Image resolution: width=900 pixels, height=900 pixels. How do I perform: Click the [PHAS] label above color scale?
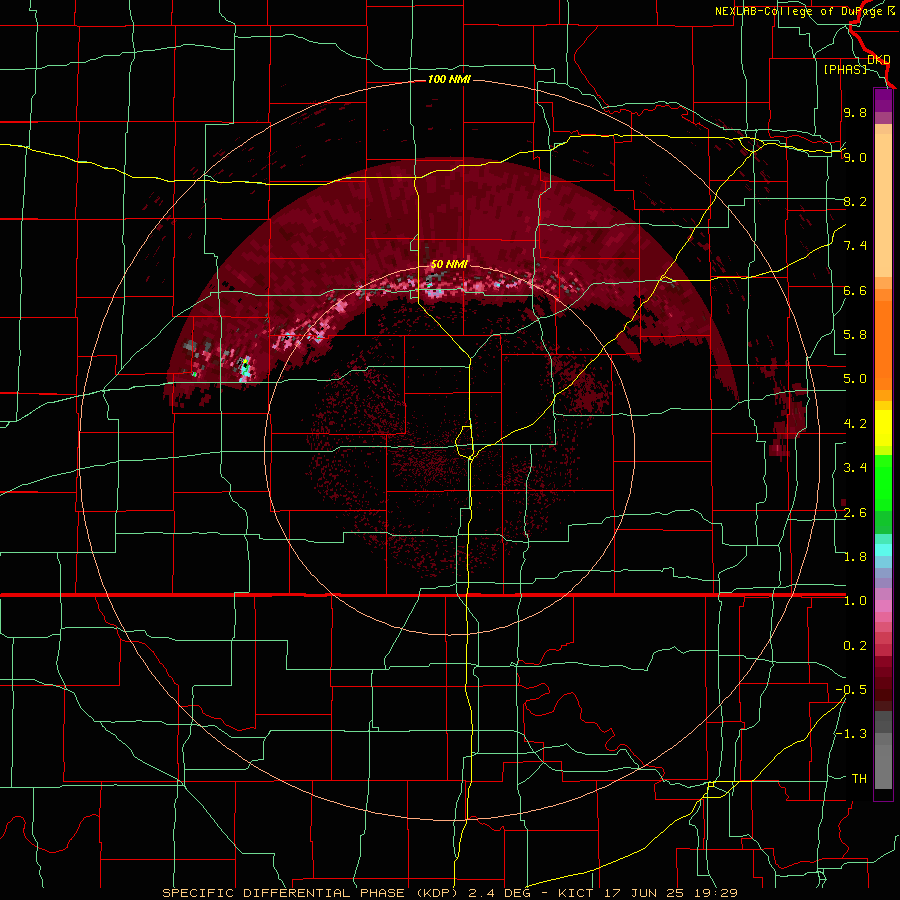(x=845, y=69)
